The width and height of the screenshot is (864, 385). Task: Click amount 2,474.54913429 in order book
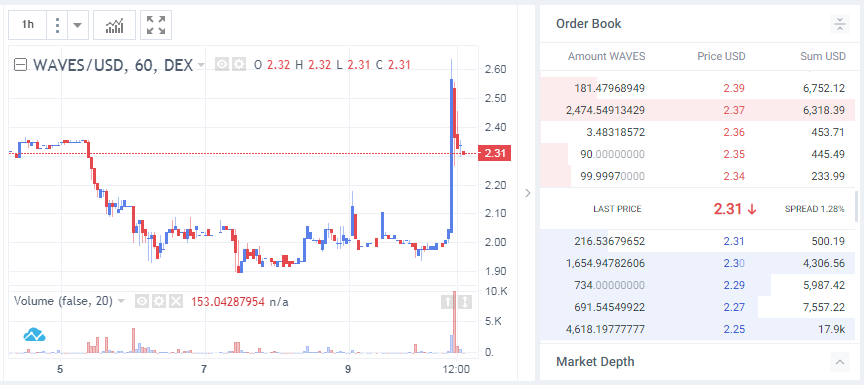(x=606, y=110)
